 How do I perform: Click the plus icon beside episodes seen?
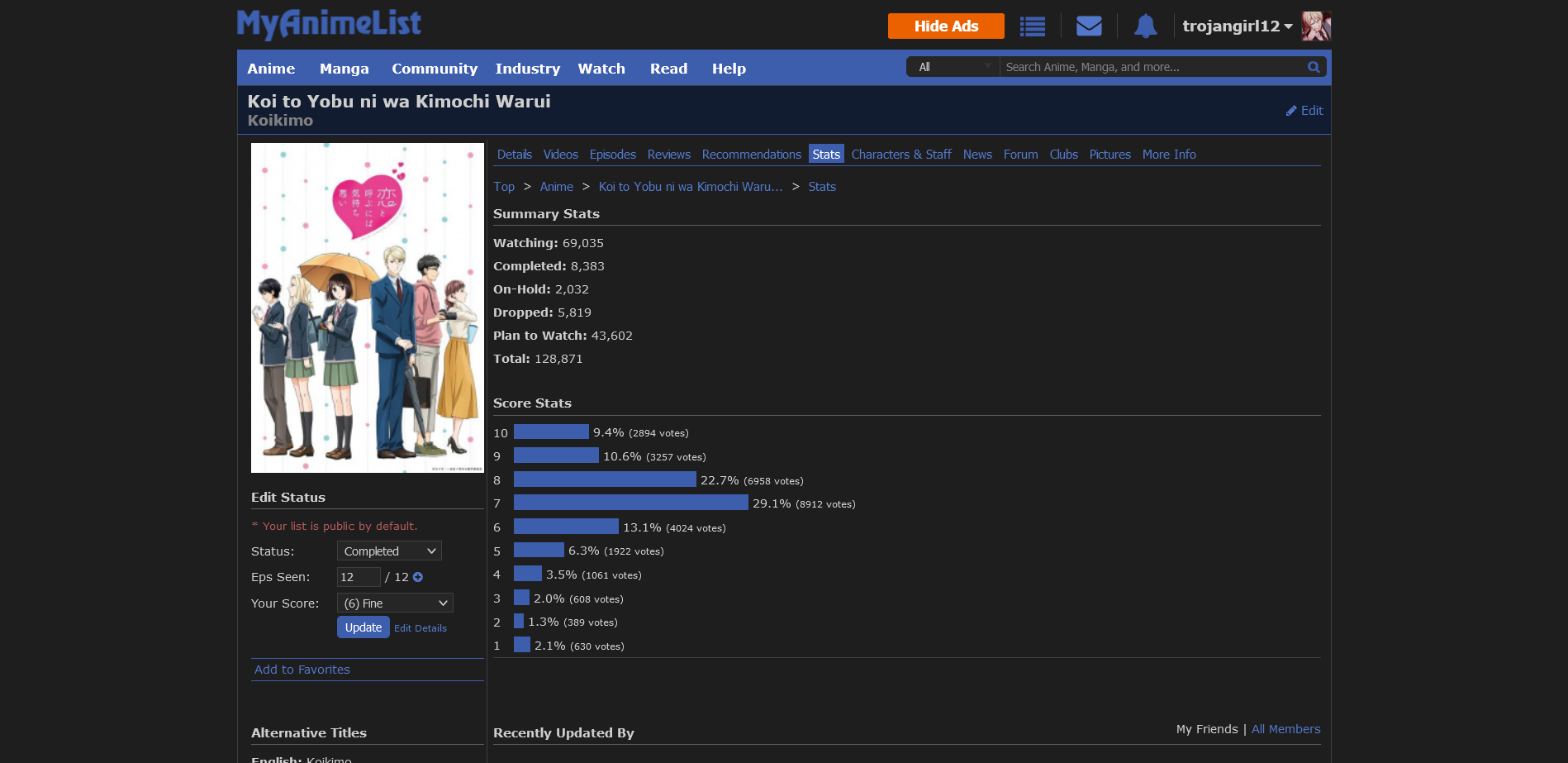click(x=418, y=577)
